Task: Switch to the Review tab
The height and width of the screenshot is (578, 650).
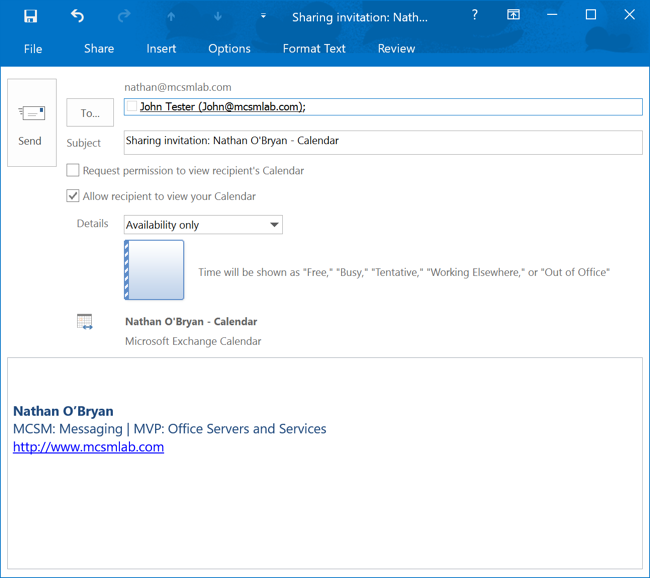Action: point(396,49)
